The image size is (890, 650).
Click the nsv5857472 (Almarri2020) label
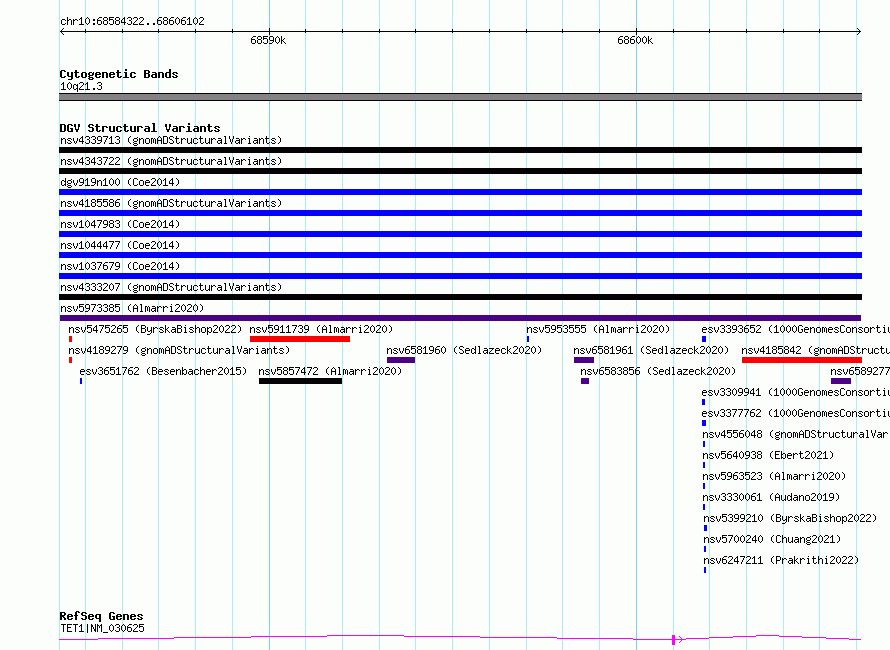coord(330,371)
